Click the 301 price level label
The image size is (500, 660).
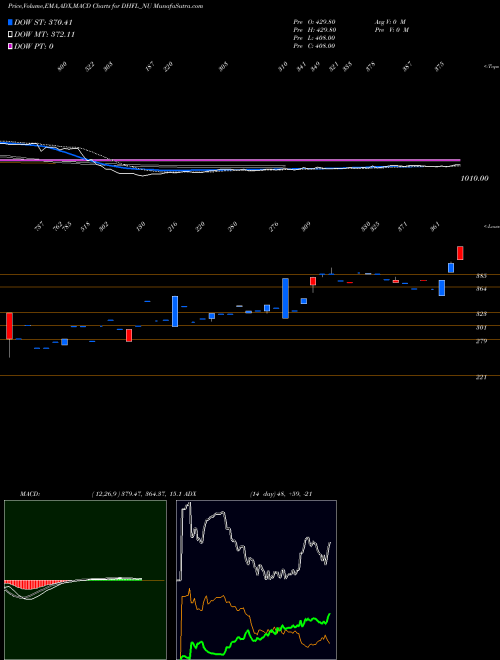click(x=481, y=327)
